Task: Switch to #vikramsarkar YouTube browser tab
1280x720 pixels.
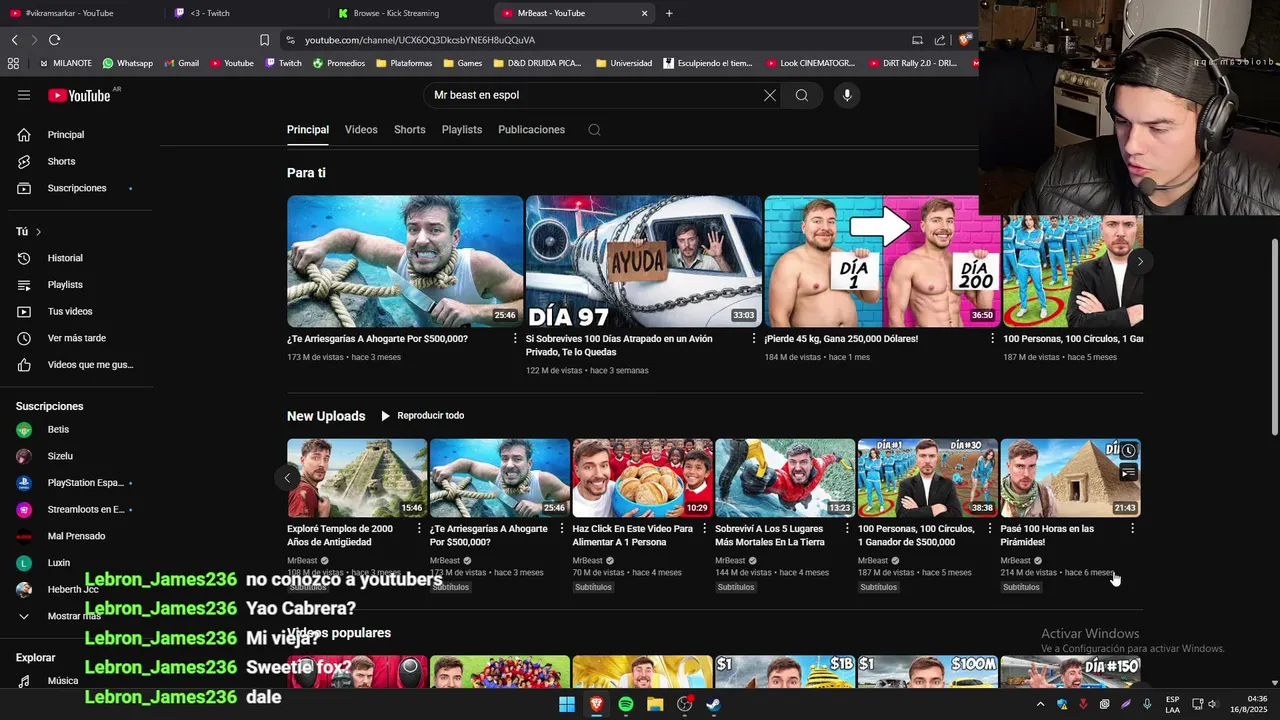Action: tap(80, 13)
